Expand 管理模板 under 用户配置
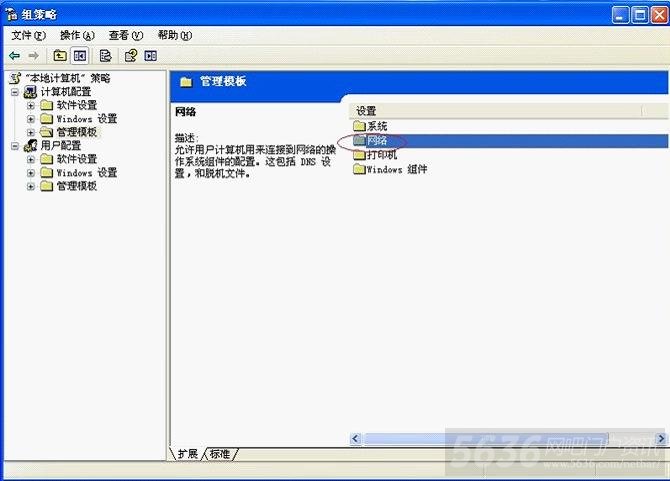670x481 pixels. pyautogui.click(x=31, y=186)
